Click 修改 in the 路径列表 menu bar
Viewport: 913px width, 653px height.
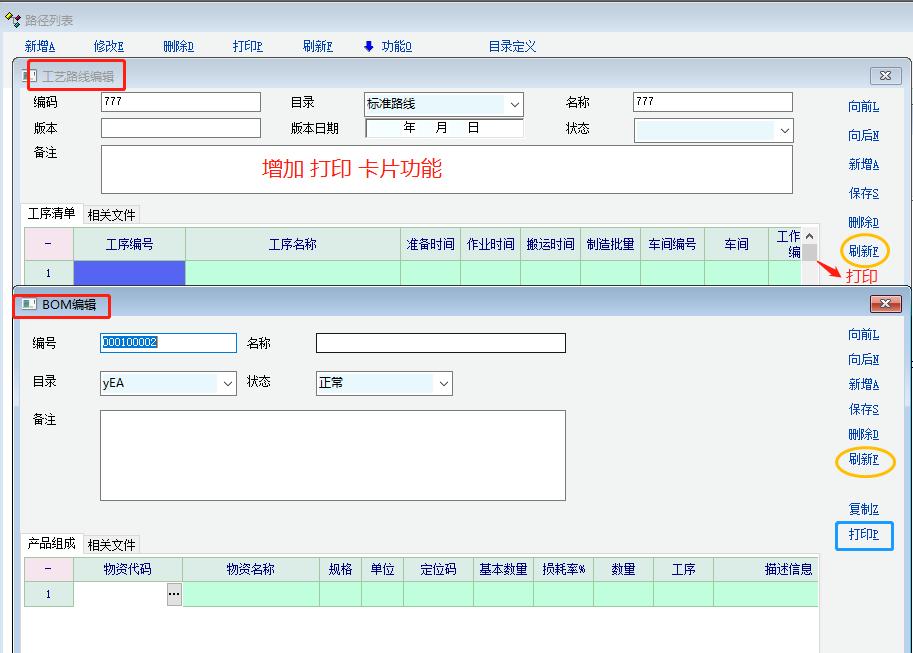108,46
